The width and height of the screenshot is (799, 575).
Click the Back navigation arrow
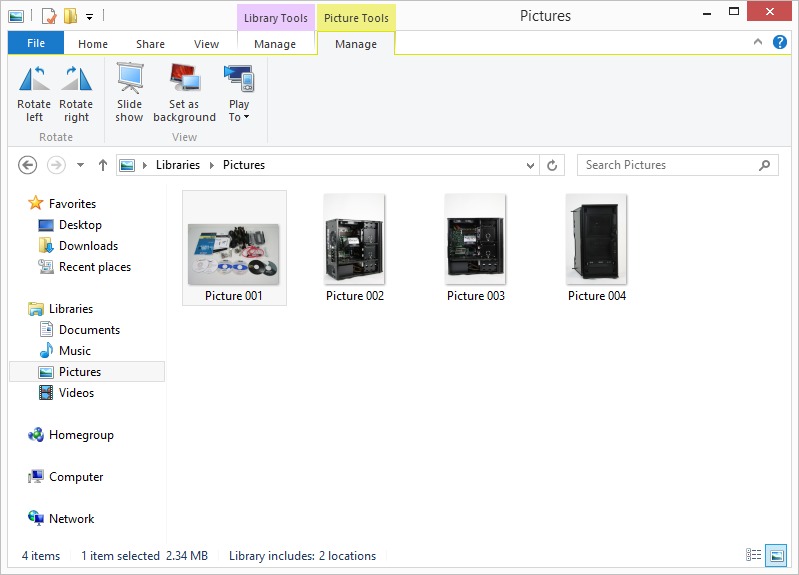(28, 166)
